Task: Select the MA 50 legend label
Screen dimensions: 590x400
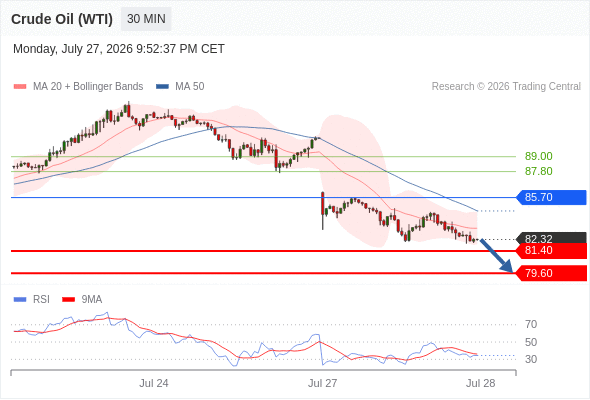Action: [x=190, y=87]
